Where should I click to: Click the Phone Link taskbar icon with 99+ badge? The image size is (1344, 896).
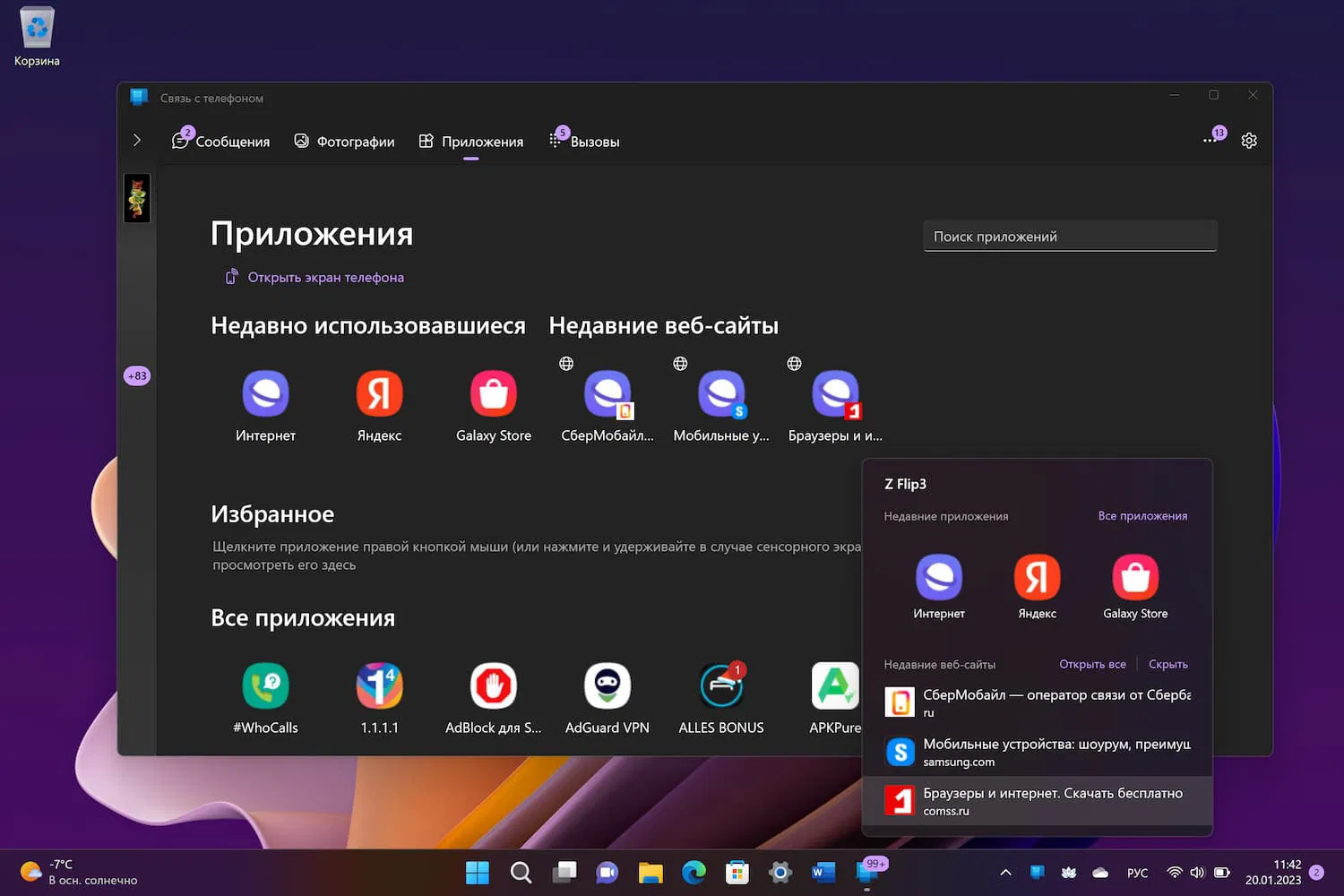click(868, 872)
